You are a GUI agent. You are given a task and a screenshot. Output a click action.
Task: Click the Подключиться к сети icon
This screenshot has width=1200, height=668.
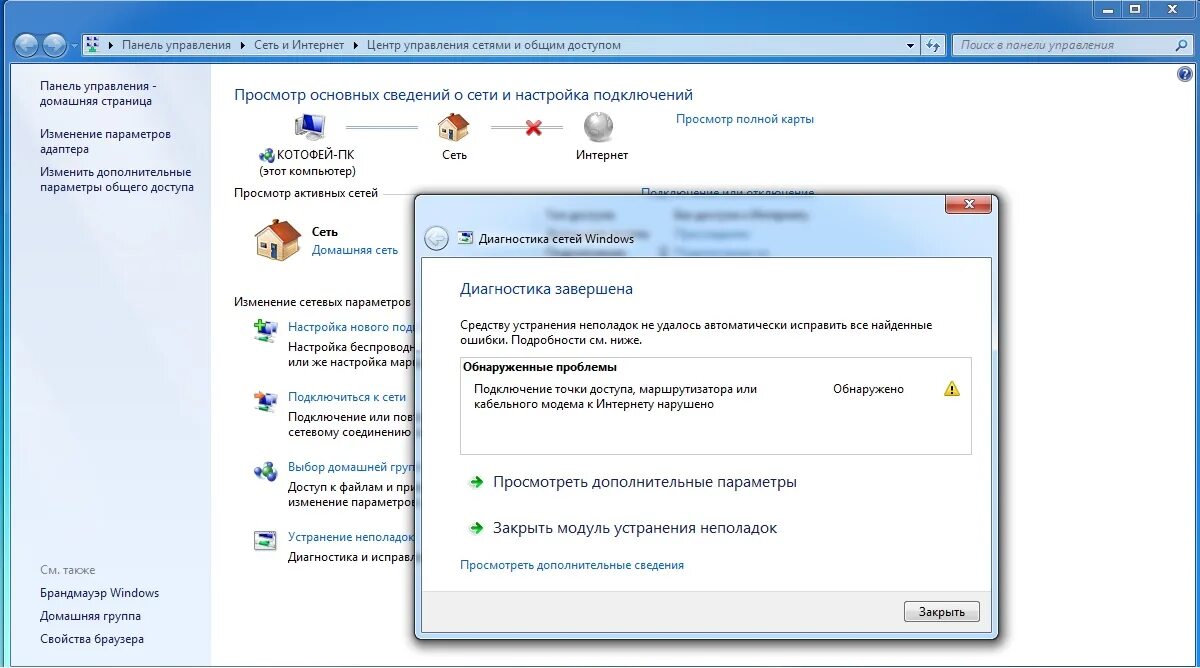[x=265, y=401]
